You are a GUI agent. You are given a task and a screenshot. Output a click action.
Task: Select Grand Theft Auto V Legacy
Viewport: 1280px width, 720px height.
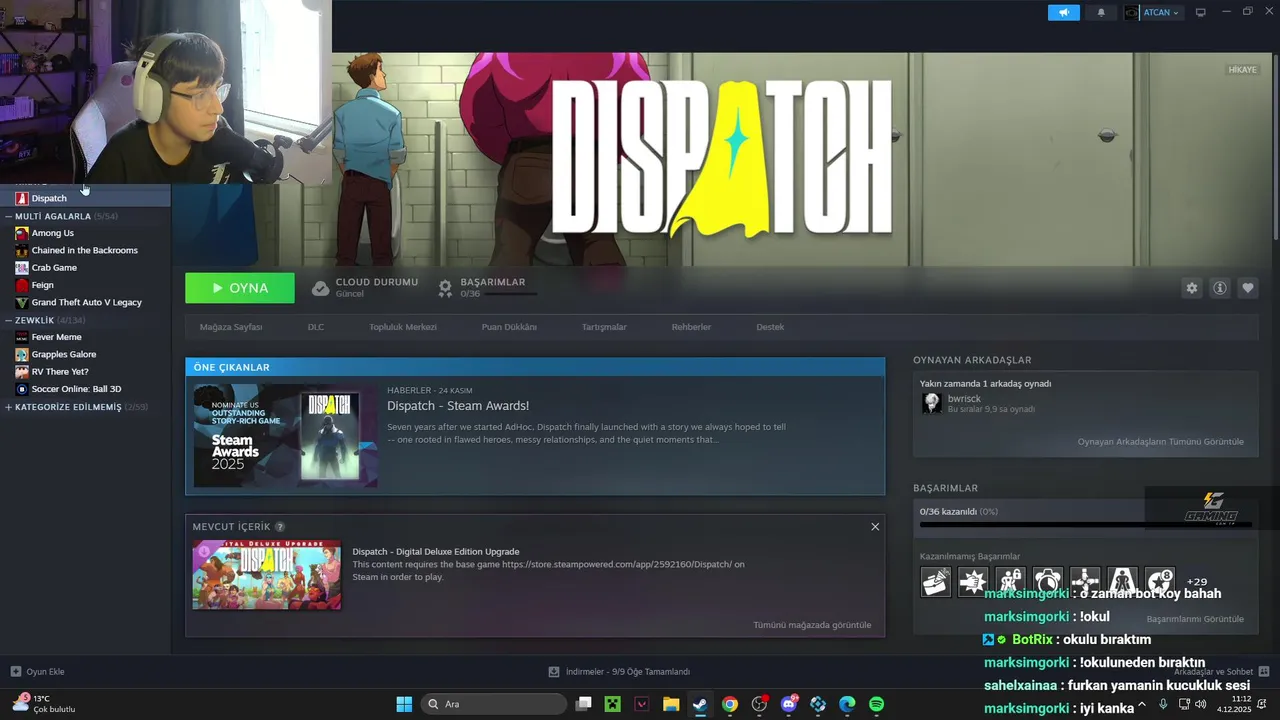[x=85, y=302]
